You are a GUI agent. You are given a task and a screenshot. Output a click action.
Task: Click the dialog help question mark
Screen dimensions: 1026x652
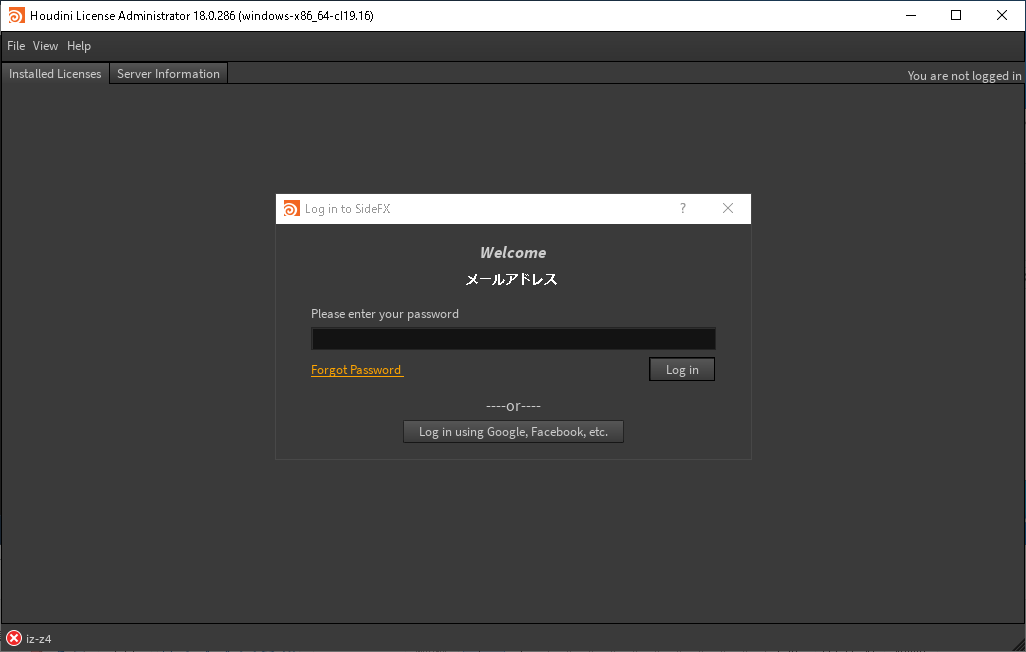coord(682,208)
